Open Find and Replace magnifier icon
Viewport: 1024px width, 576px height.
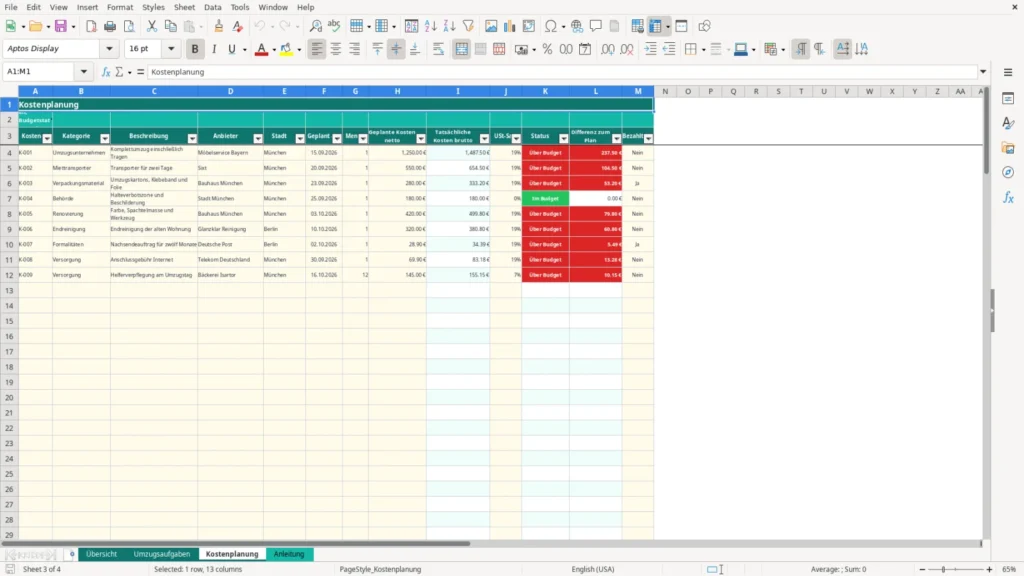315,26
